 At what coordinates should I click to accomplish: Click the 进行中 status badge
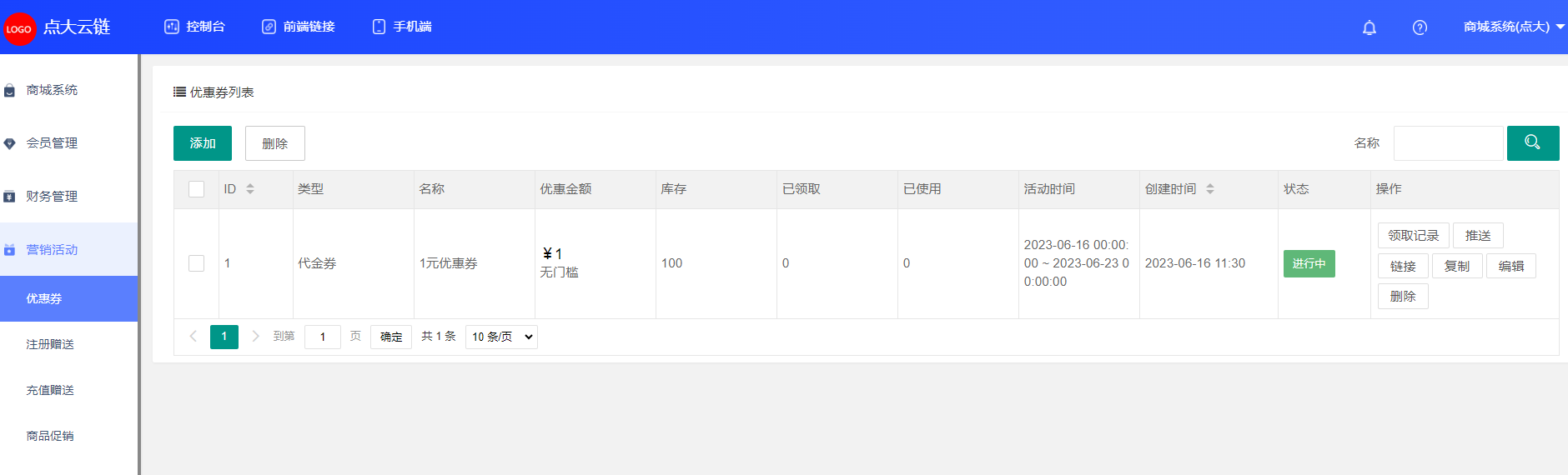coord(1309,263)
